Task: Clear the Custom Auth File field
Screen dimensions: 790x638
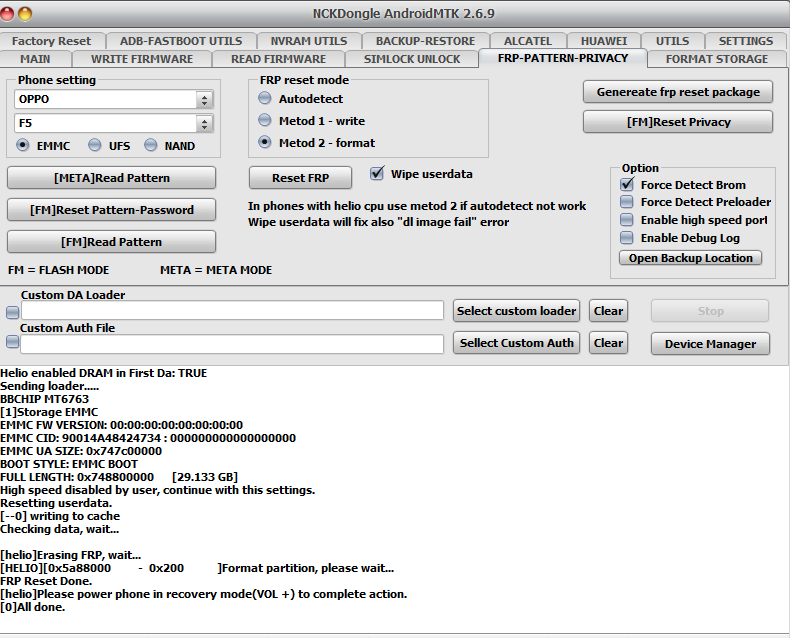Action: coord(608,343)
